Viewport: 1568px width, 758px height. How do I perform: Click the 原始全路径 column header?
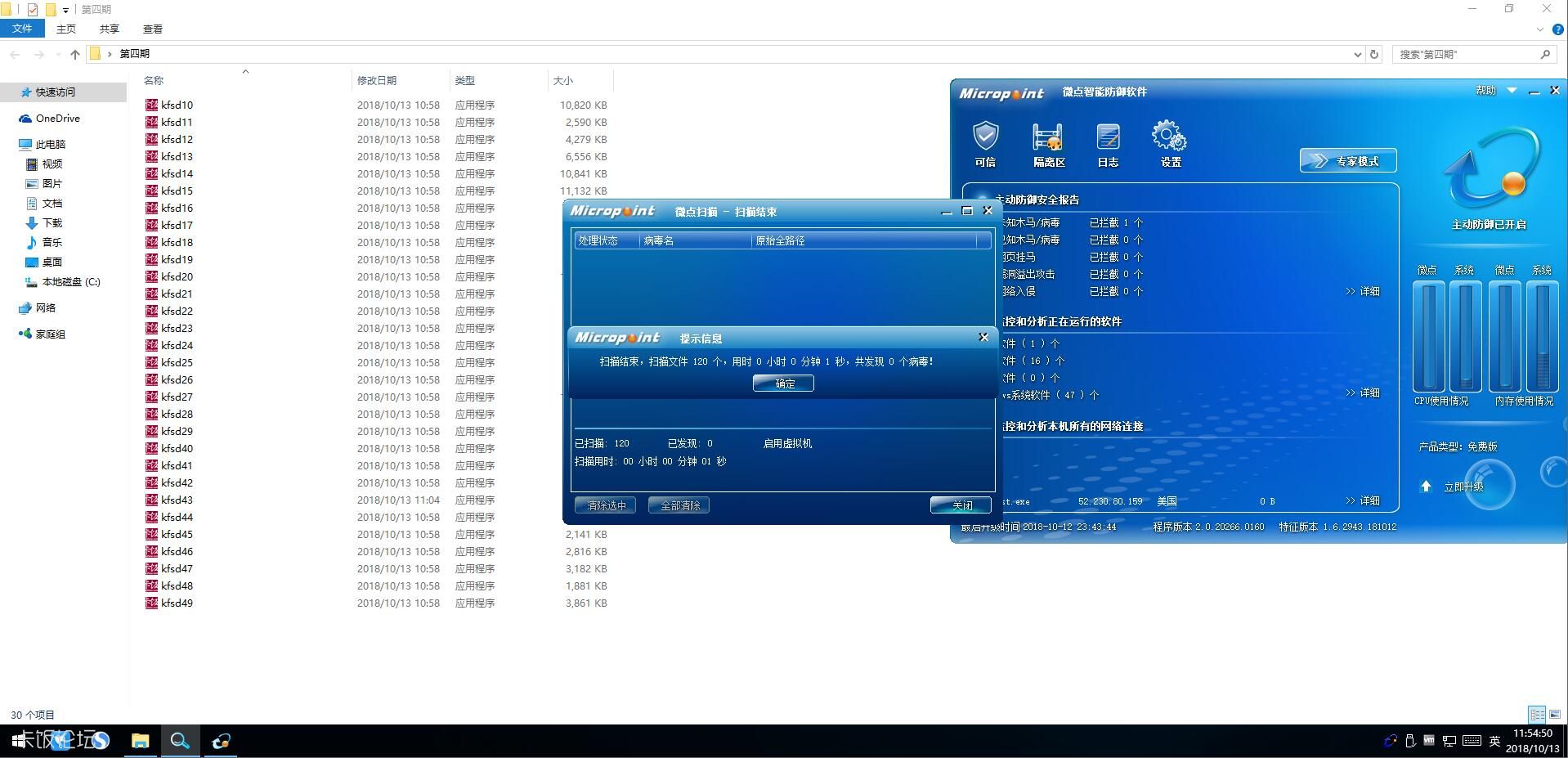click(863, 240)
